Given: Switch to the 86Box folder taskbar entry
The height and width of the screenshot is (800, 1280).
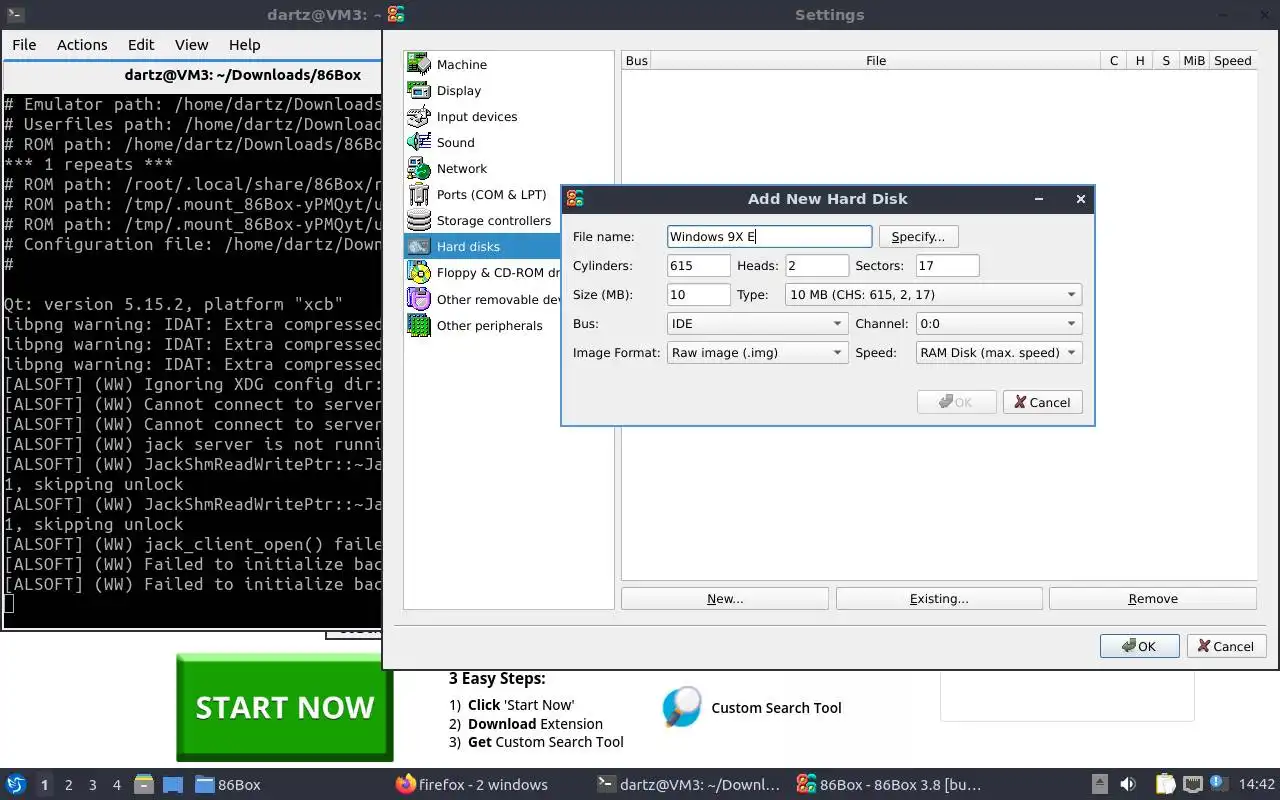Looking at the screenshot, I should pyautogui.click(x=228, y=784).
